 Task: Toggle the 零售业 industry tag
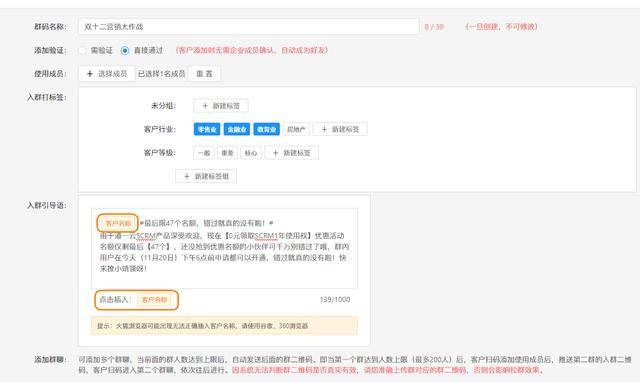point(207,129)
